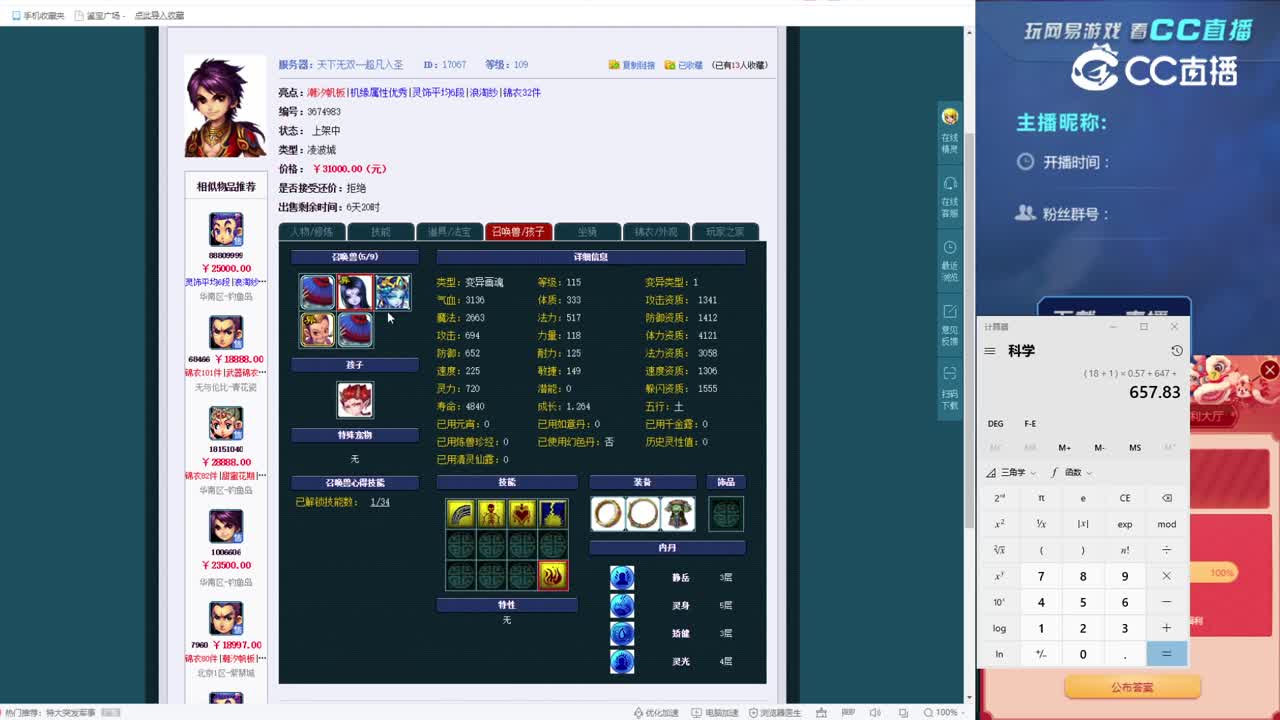1280x720 pixels.
Task: View the skeleton skill icon
Action: (x=491, y=514)
